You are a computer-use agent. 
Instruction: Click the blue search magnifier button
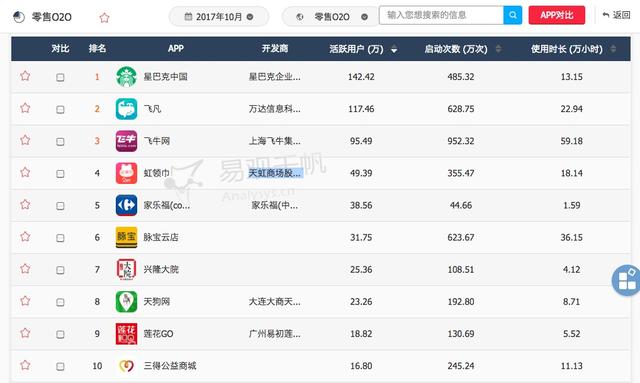point(513,16)
